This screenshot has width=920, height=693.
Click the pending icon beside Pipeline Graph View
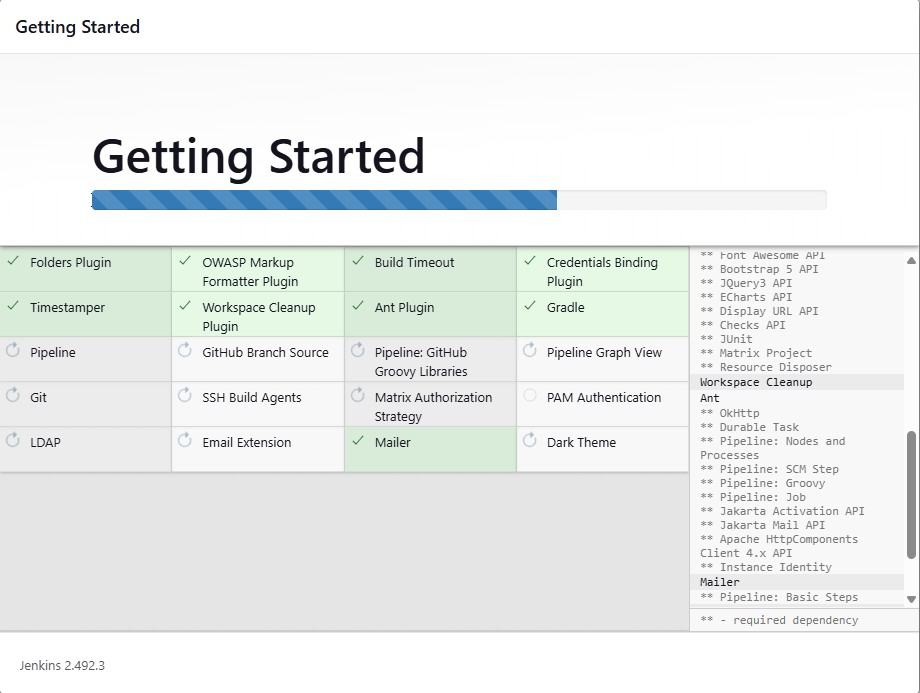tap(530, 350)
